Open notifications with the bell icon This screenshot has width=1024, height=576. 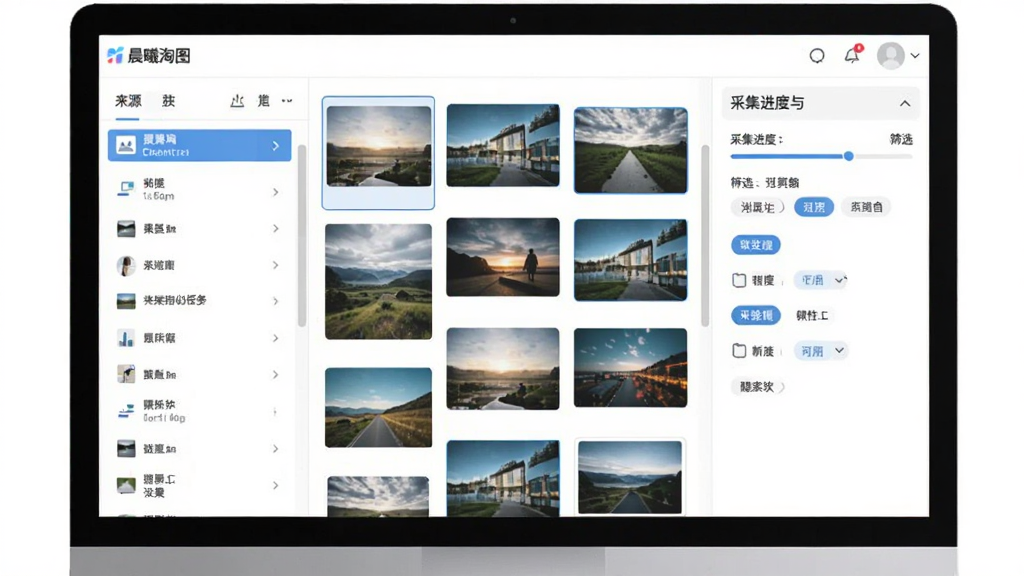852,55
